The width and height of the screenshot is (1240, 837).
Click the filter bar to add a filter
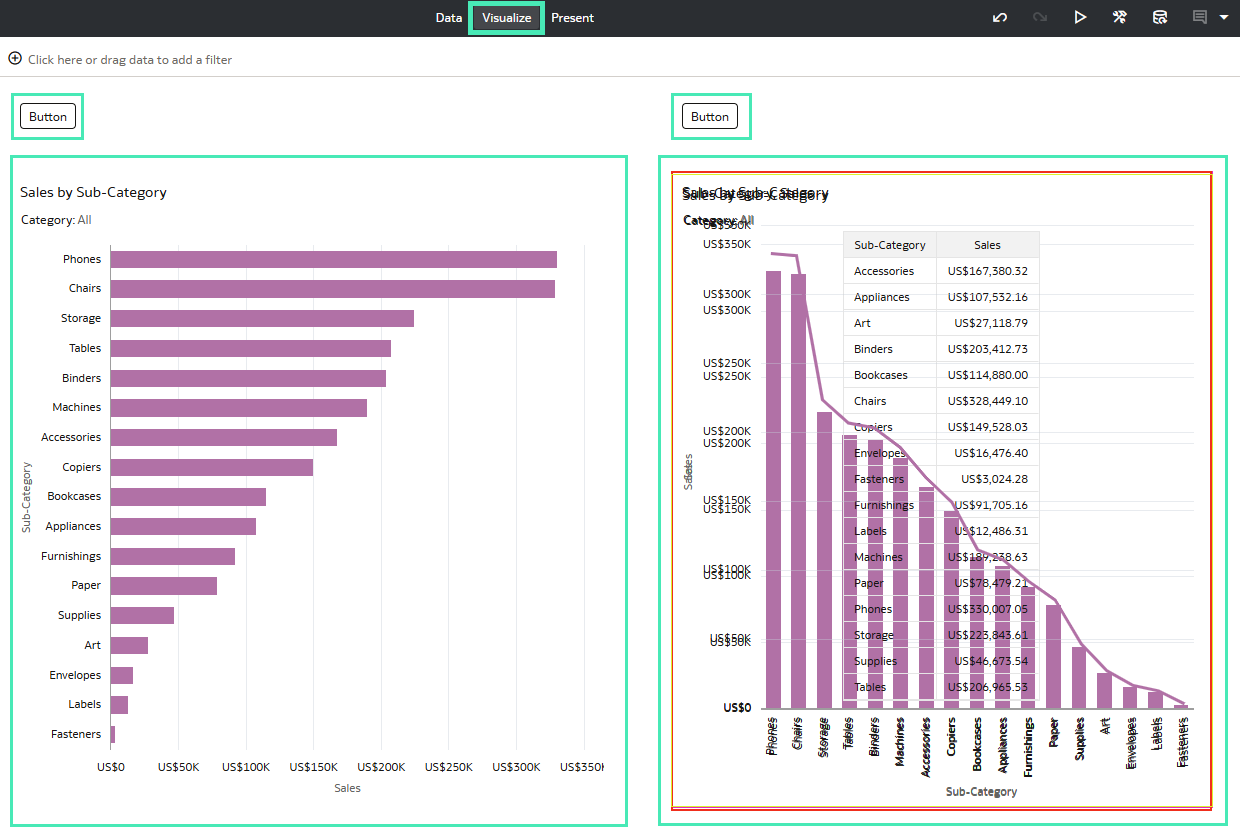click(130, 59)
